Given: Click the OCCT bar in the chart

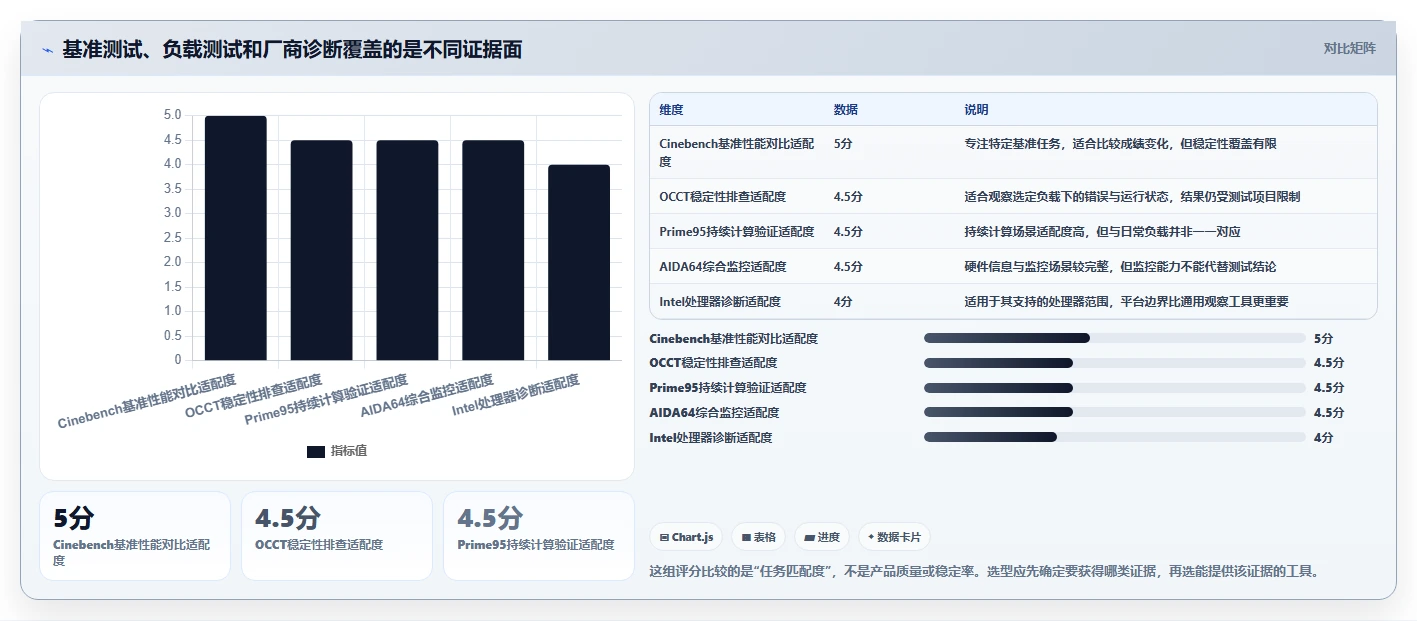Looking at the screenshot, I should (322, 250).
